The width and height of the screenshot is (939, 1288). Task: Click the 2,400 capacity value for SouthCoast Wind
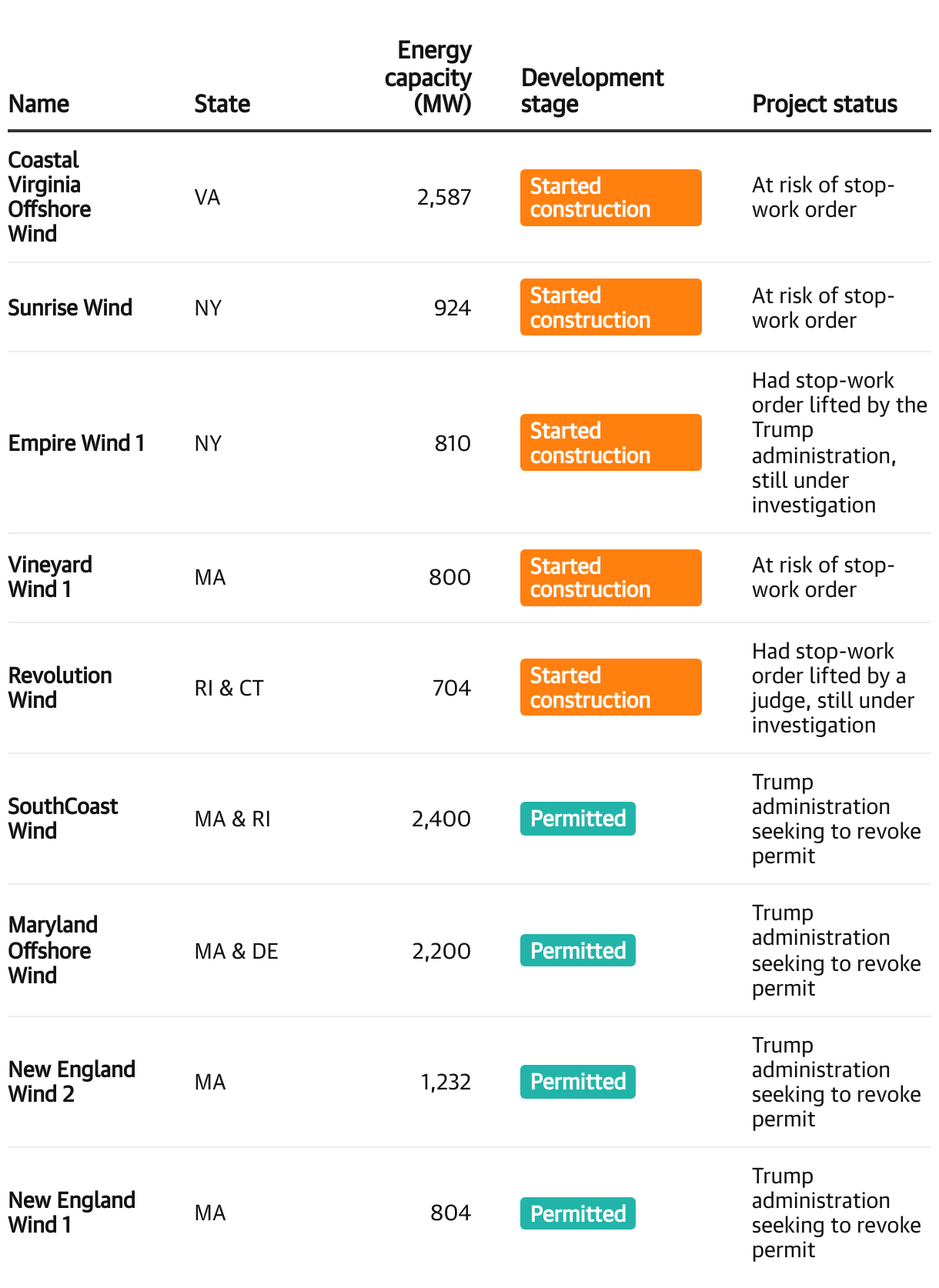click(441, 819)
